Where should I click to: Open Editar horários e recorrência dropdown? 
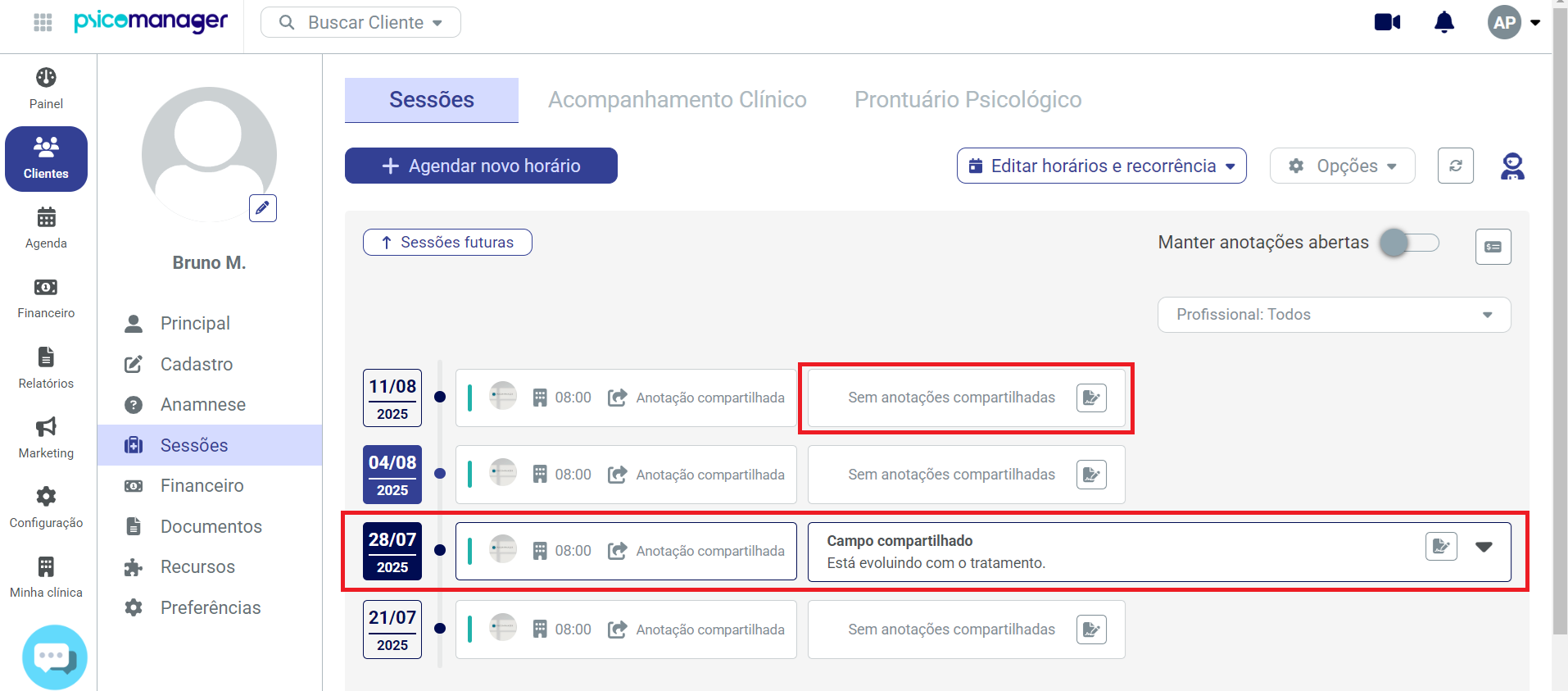tap(1102, 166)
